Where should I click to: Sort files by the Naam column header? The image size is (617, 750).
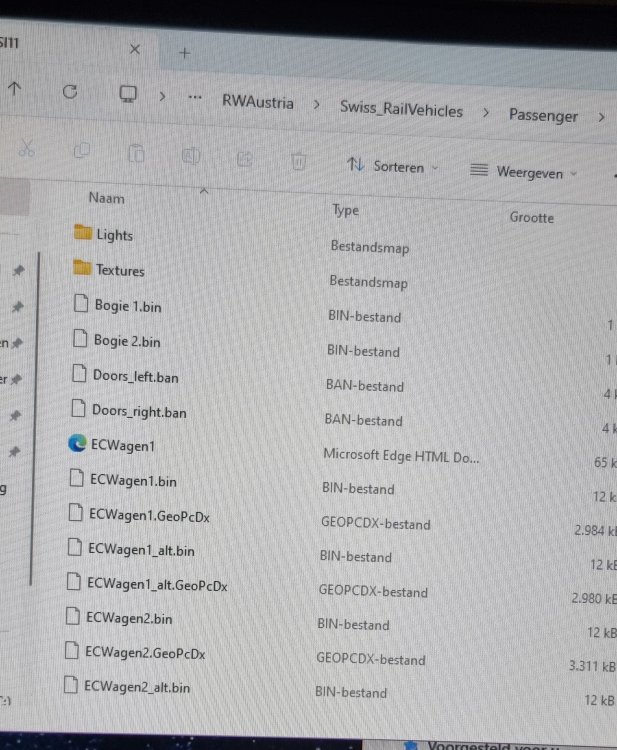coord(107,198)
